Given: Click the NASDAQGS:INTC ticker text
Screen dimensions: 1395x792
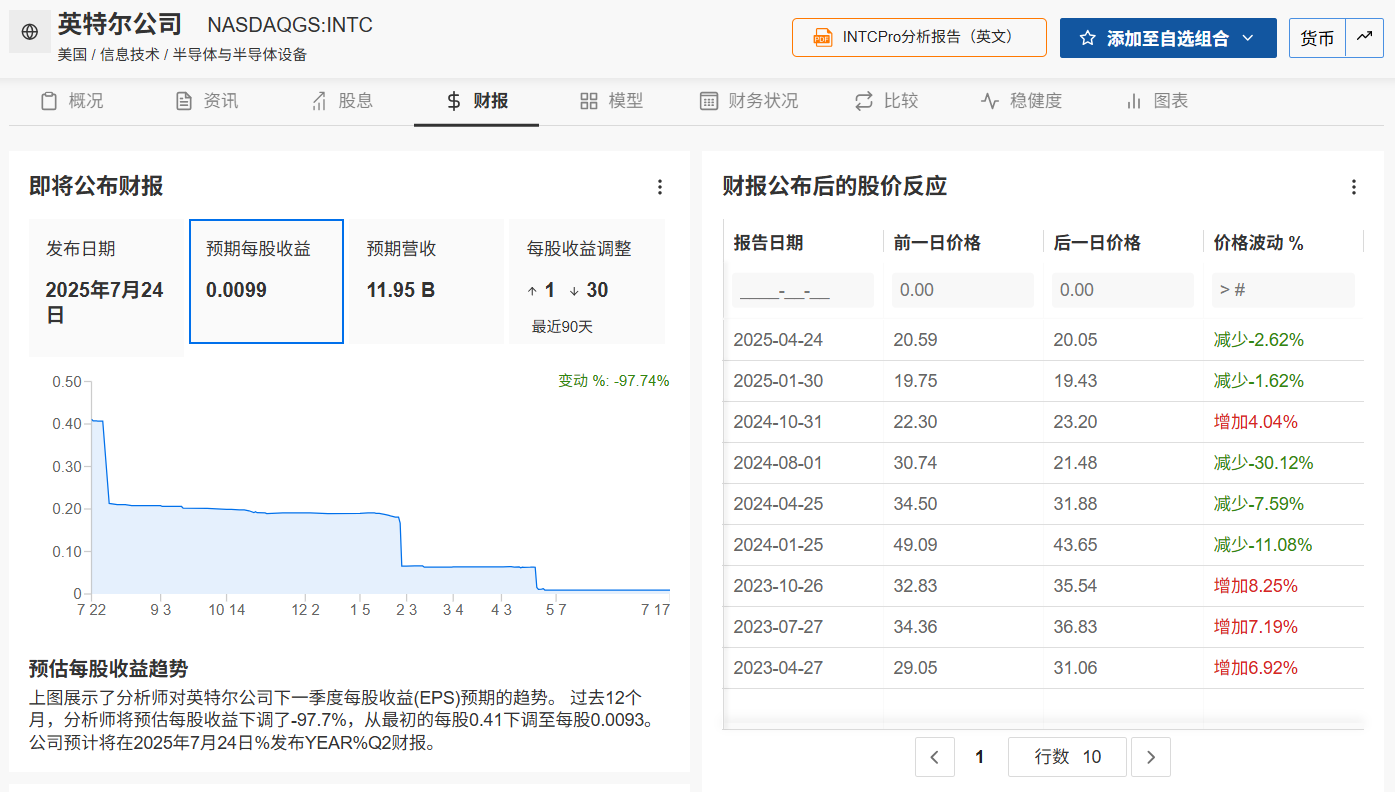Looking at the screenshot, I should coord(290,25).
